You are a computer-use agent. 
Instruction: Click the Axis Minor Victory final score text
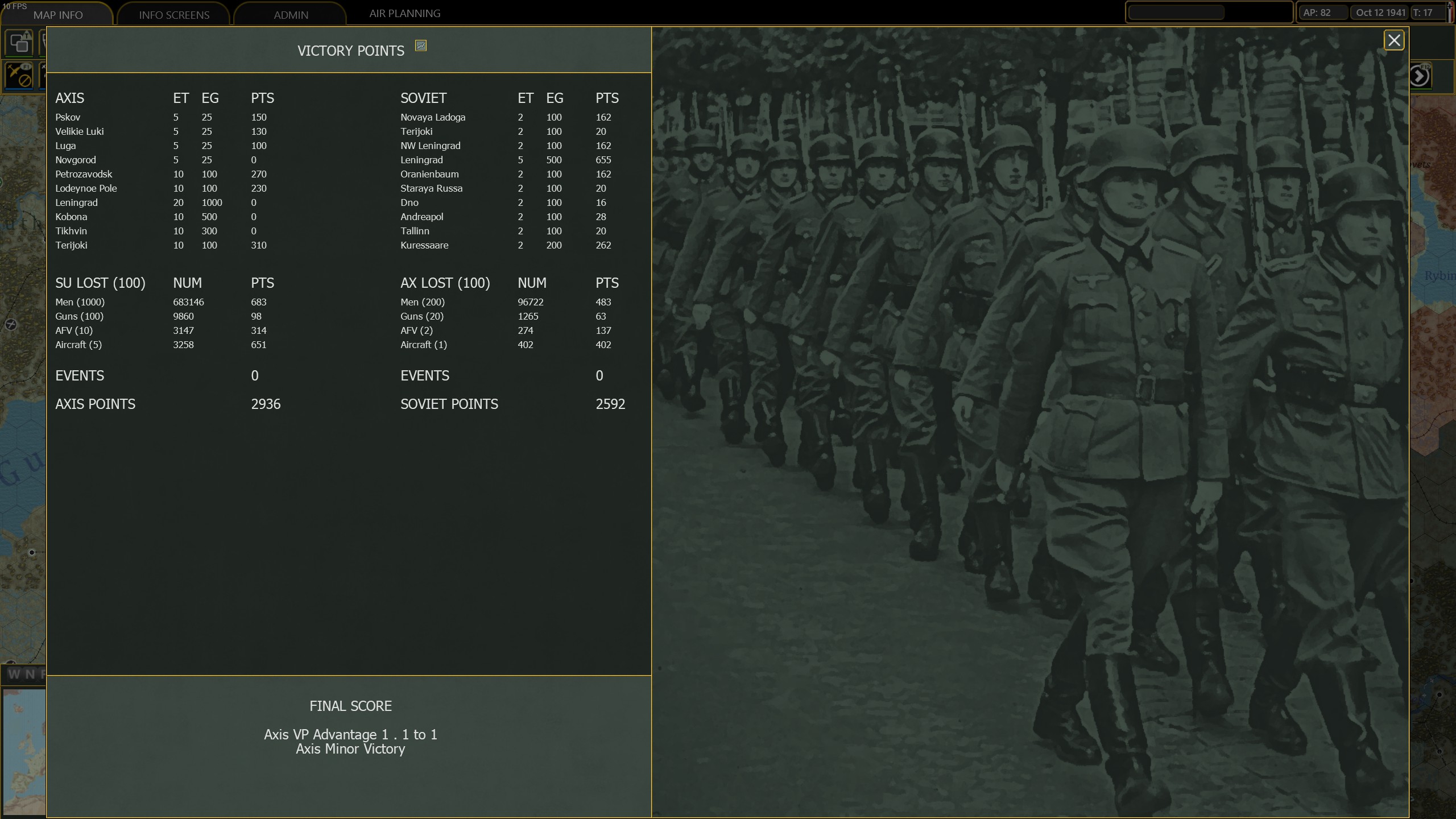tap(350, 749)
